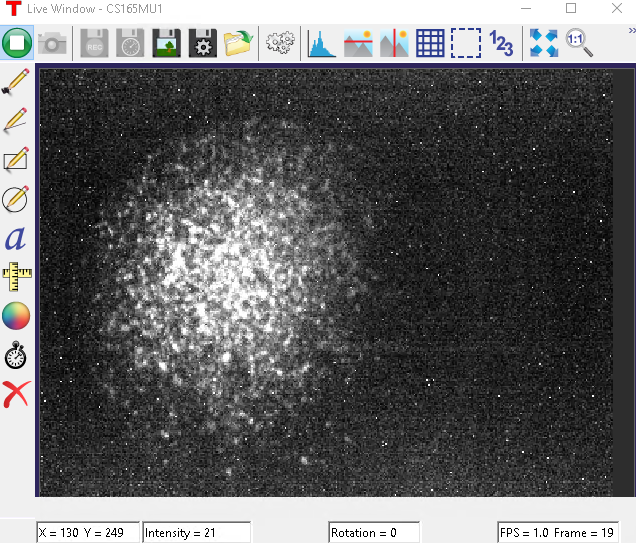The image size is (636, 543).
Task: Toggle the horizontal line profile icon
Action: click(x=358, y=43)
